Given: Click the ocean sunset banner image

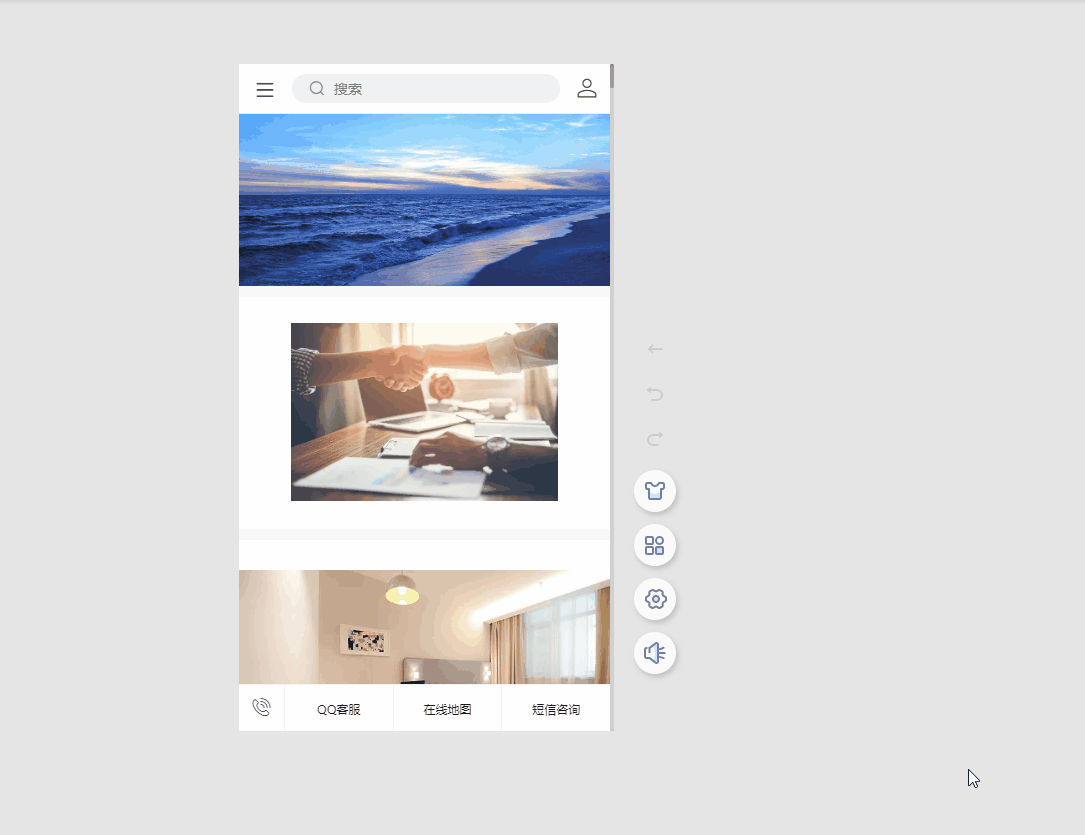Looking at the screenshot, I should [x=424, y=200].
